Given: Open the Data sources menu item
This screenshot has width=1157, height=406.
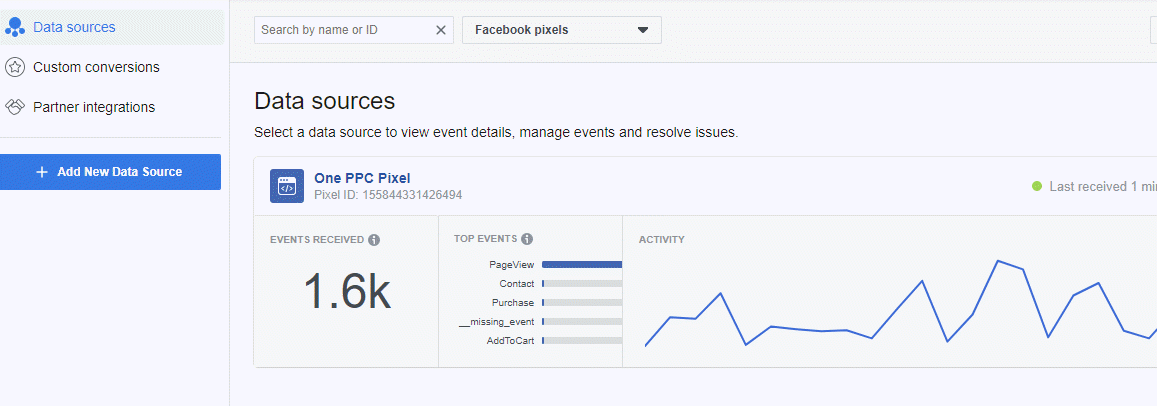Looking at the screenshot, I should click(74, 28).
